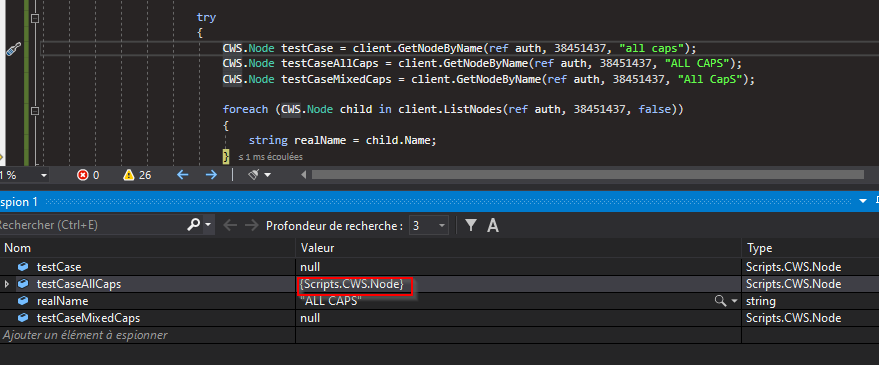The width and height of the screenshot is (879, 365).
Task: Click the Nom column header
Action: 148,248
